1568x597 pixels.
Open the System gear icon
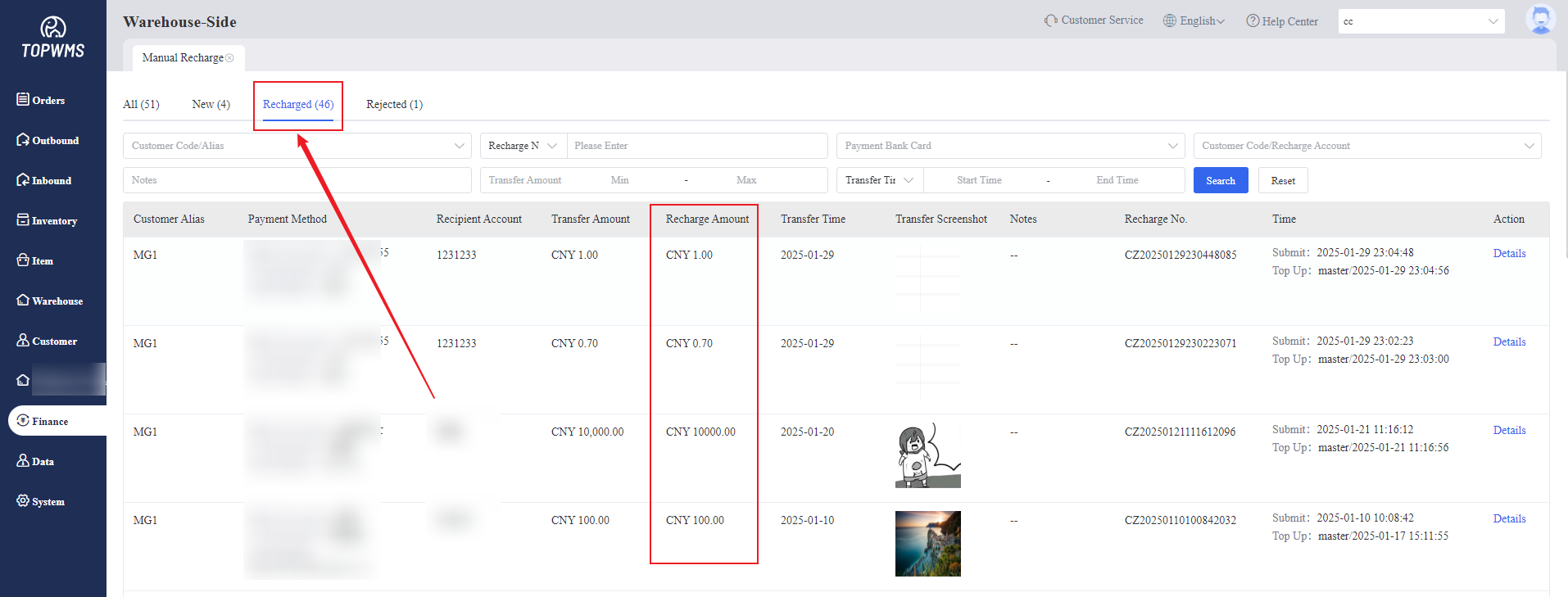23,501
